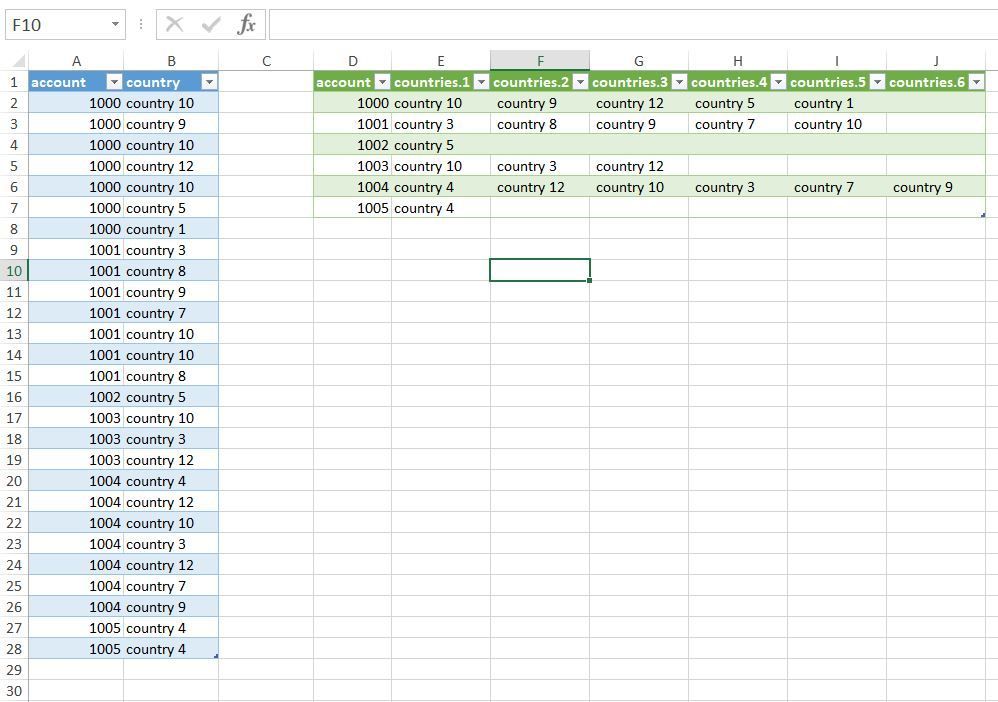
Task: Click cell F5 containing country 3
Action: pyautogui.click(x=540, y=166)
